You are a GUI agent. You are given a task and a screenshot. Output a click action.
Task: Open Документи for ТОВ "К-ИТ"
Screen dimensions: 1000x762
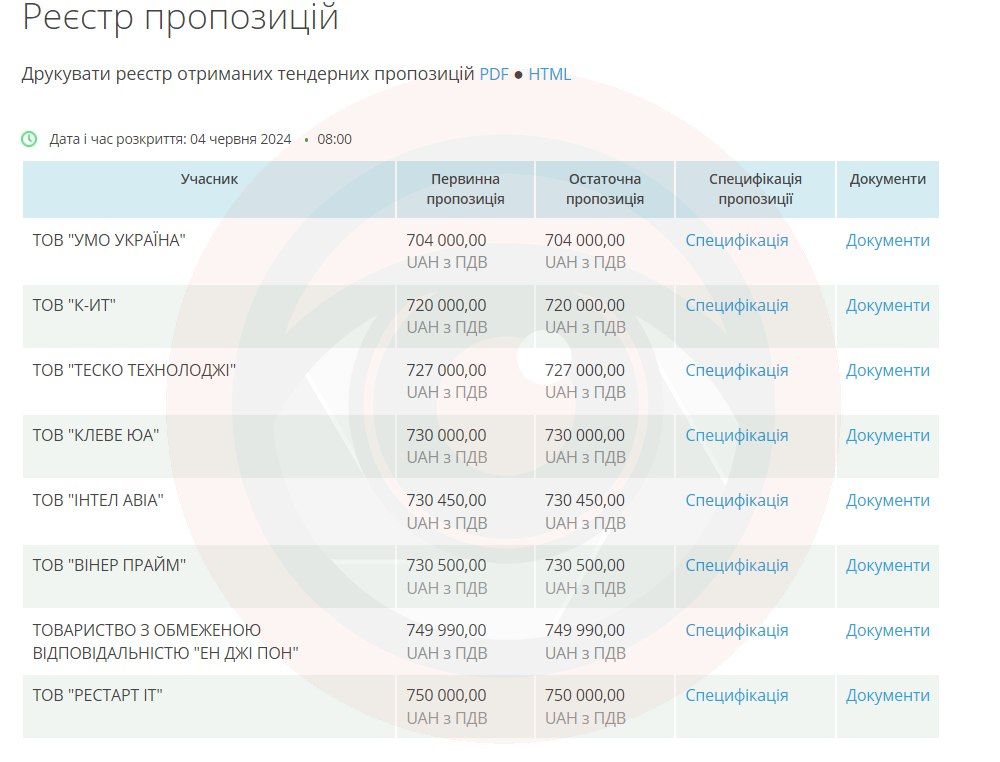tap(887, 305)
